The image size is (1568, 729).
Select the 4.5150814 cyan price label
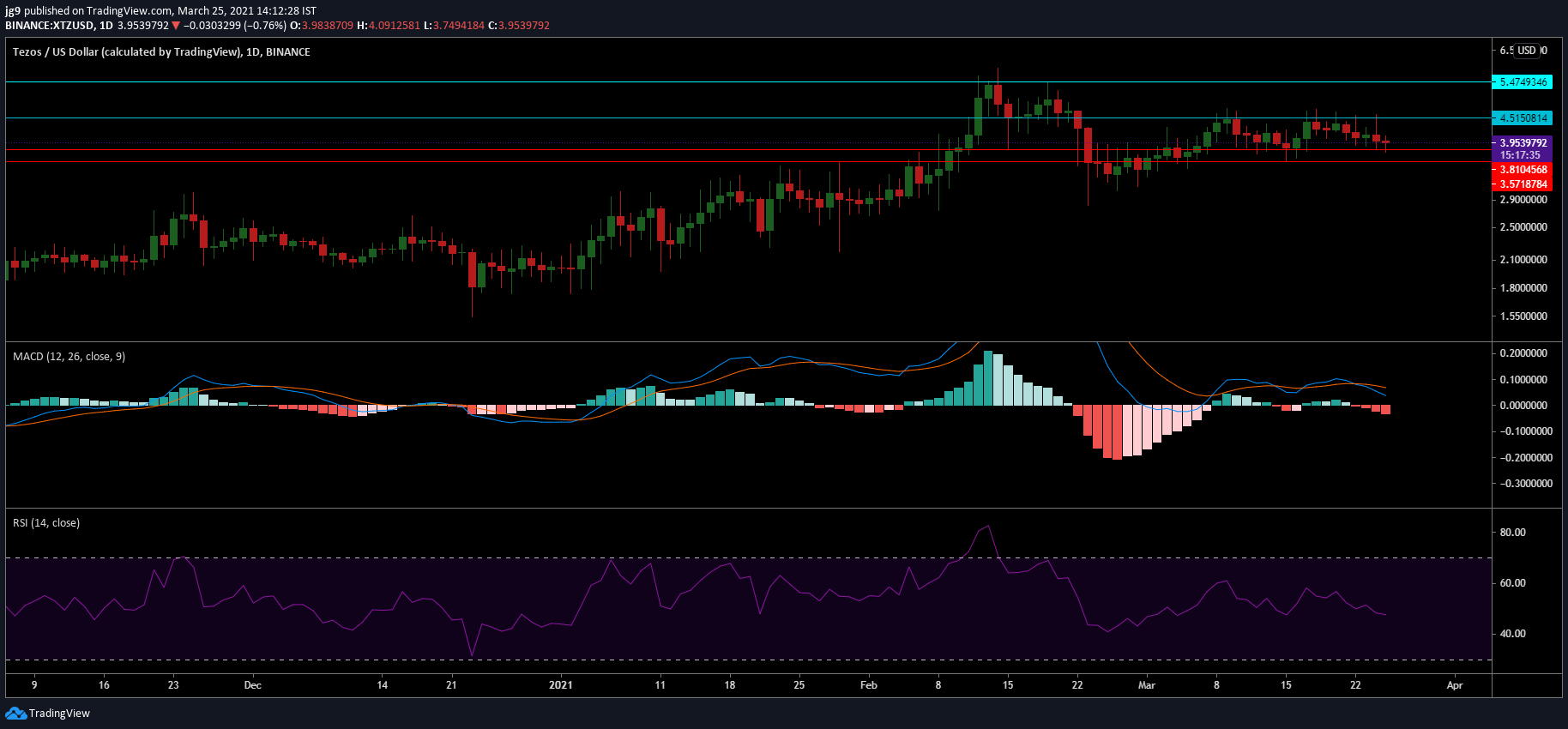pyautogui.click(x=1522, y=118)
